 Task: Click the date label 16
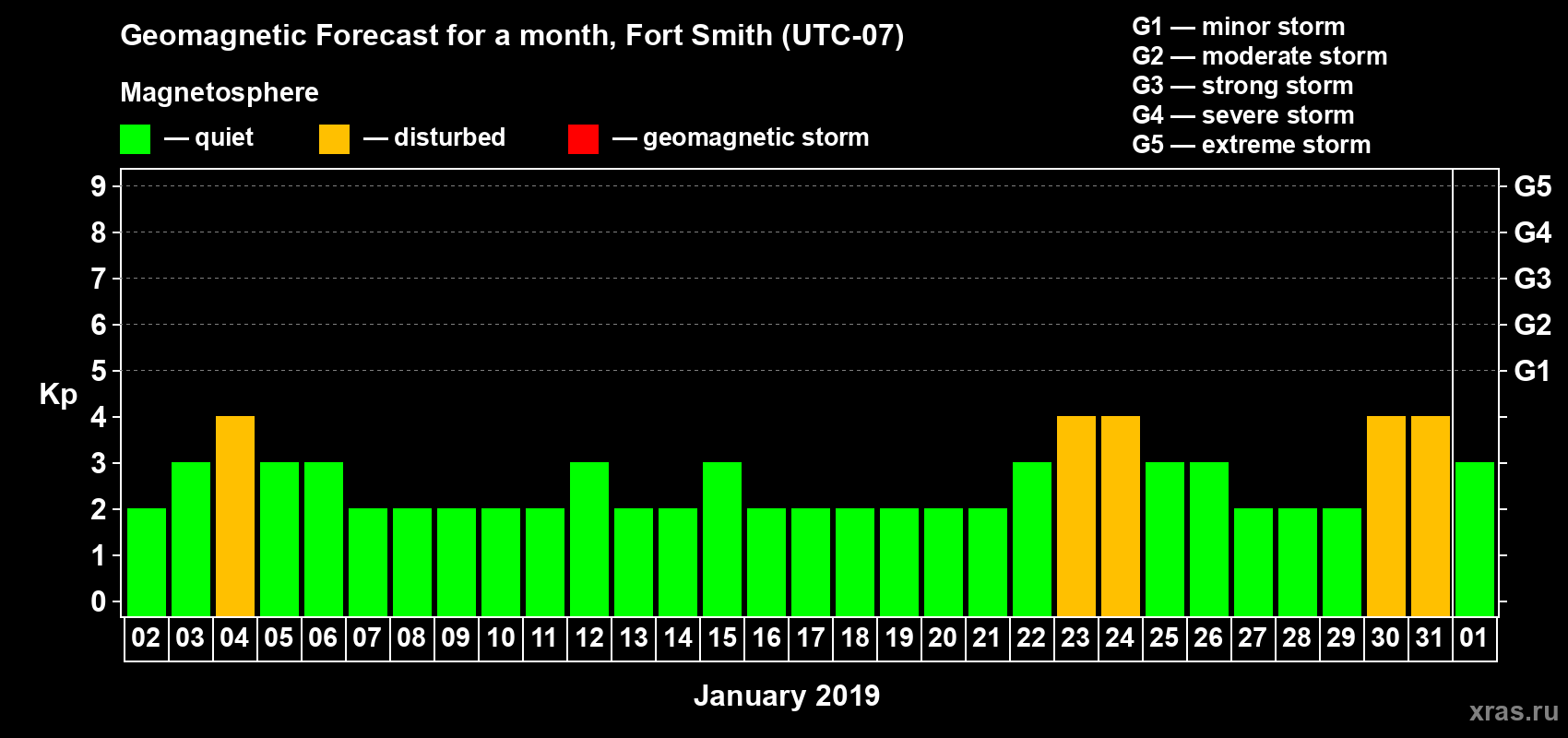(766, 638)
